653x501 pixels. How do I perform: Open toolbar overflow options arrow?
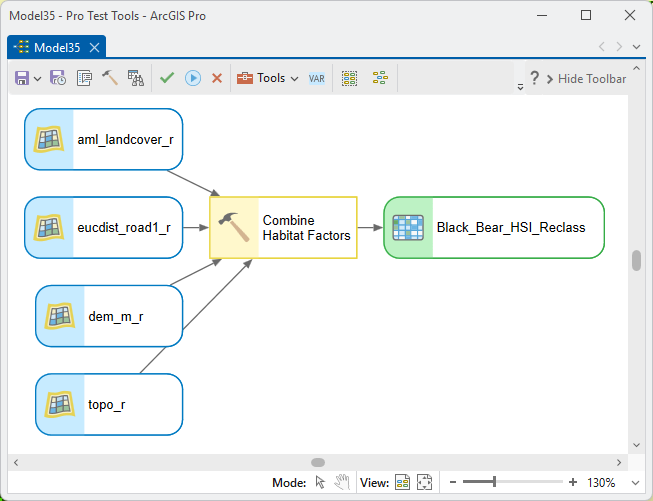(520, 87)
